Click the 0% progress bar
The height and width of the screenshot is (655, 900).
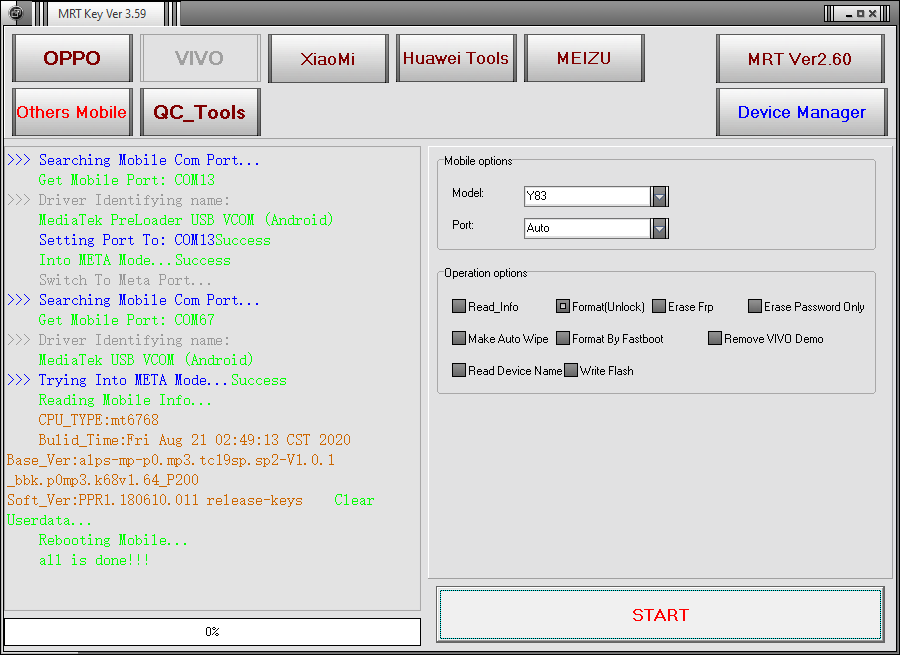(x=212, y=631)
